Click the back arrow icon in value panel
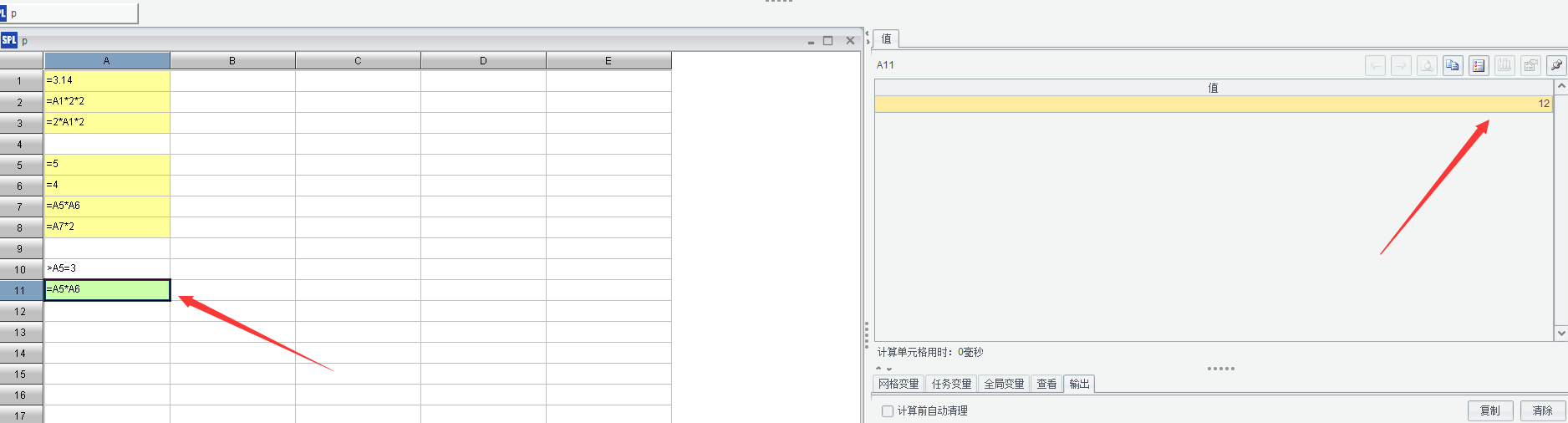The width and height of the screenshot is (1568, 423). (x=1375, y=65)
